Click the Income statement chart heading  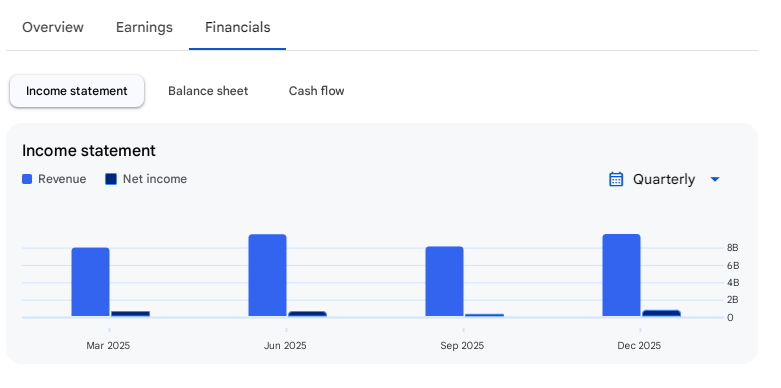(x=89, y=150)
